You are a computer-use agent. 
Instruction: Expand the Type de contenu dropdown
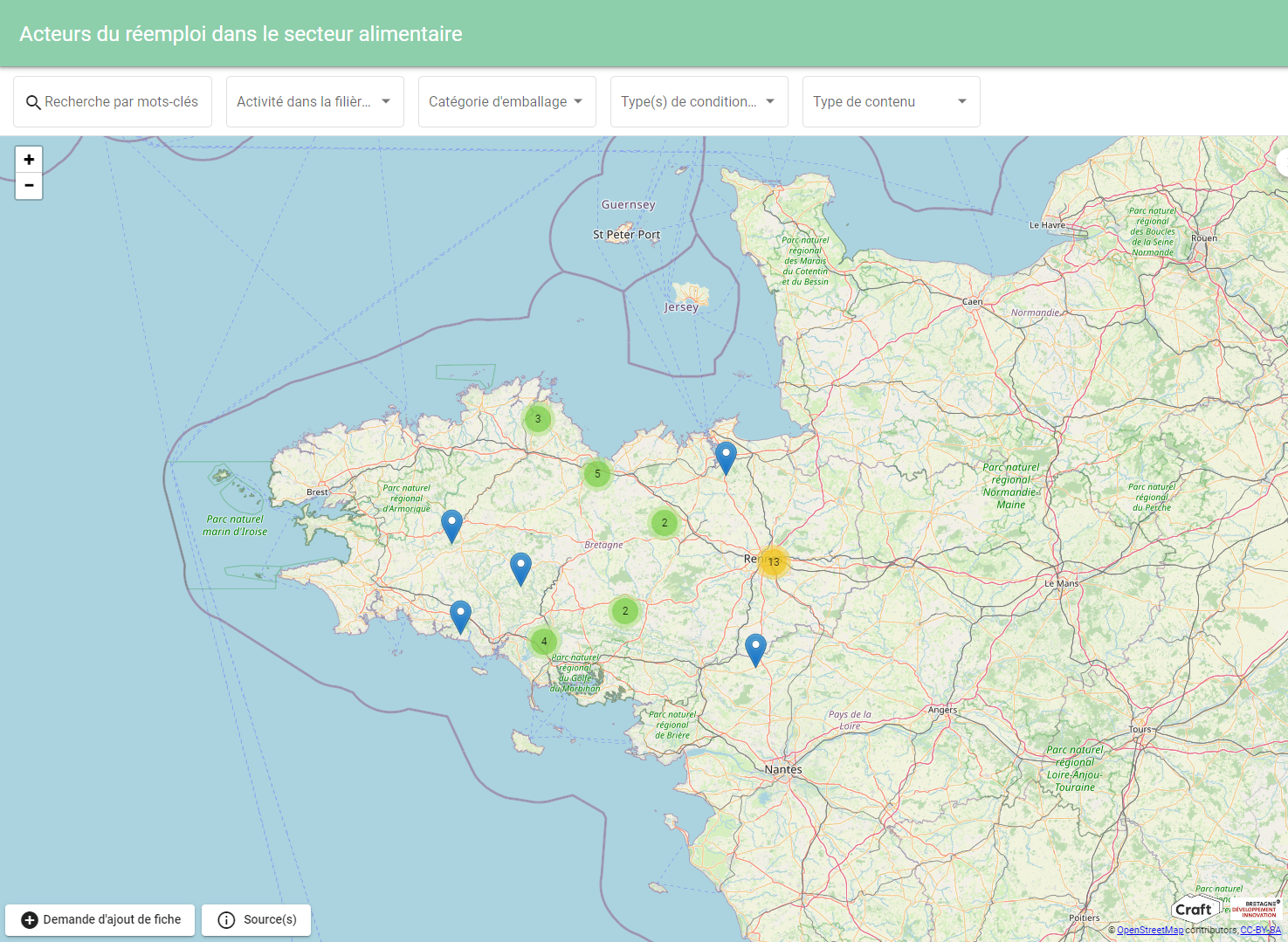891,102
